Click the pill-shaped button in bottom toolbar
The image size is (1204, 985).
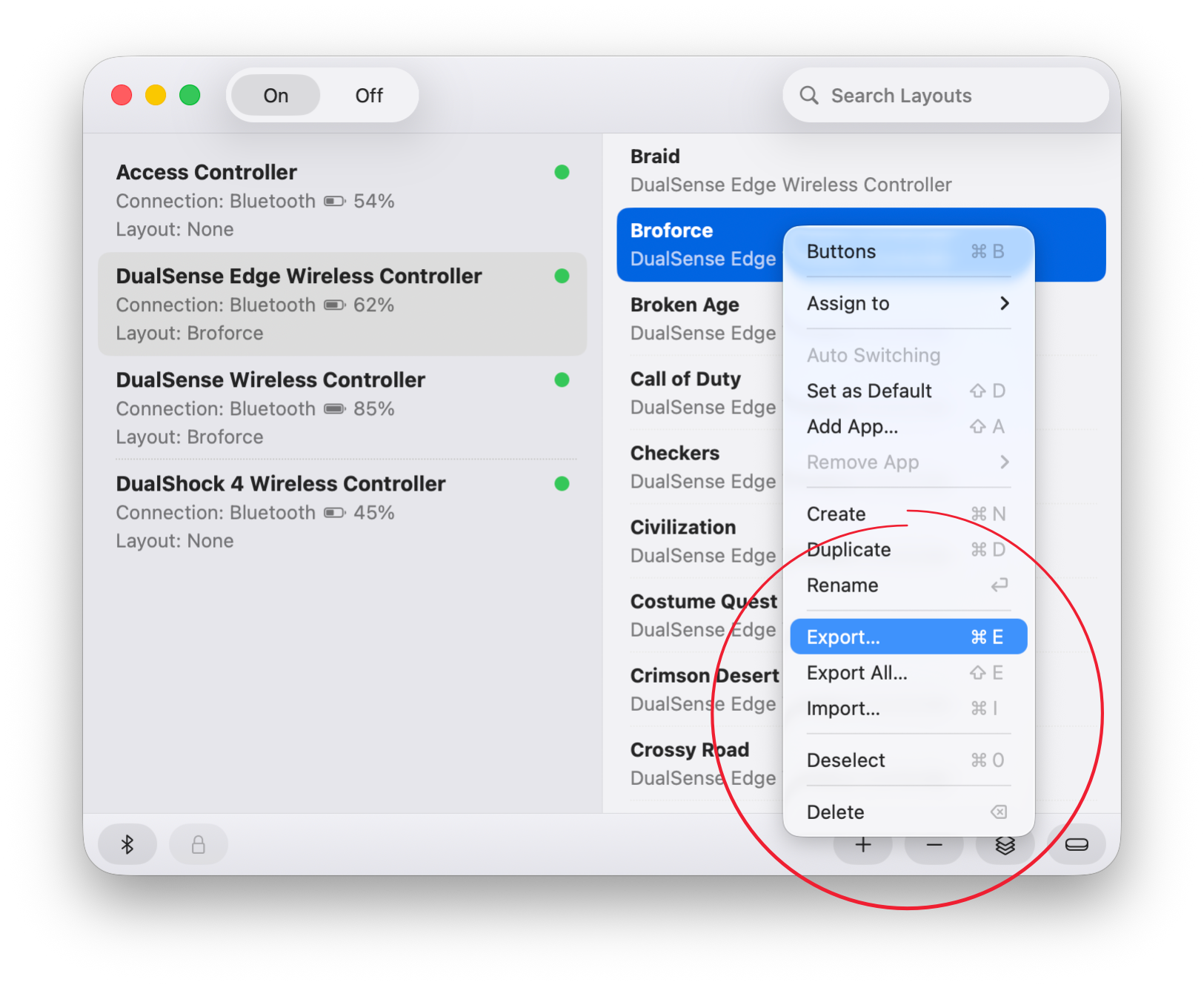pyautogui.click(x=1076, y=844)
